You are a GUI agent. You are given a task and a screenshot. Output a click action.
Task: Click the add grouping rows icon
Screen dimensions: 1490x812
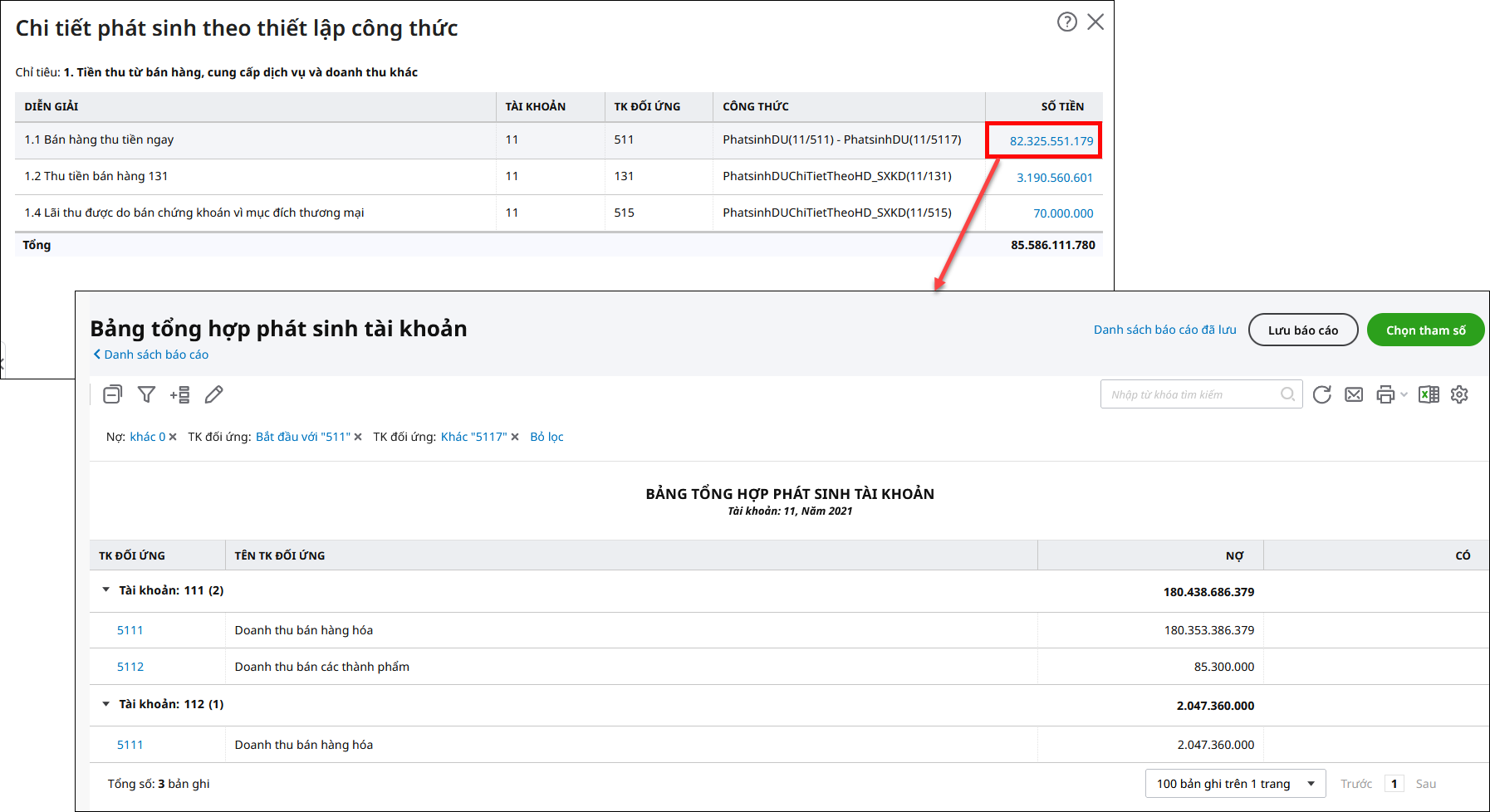pyautogui.click(x=179, y=394)
